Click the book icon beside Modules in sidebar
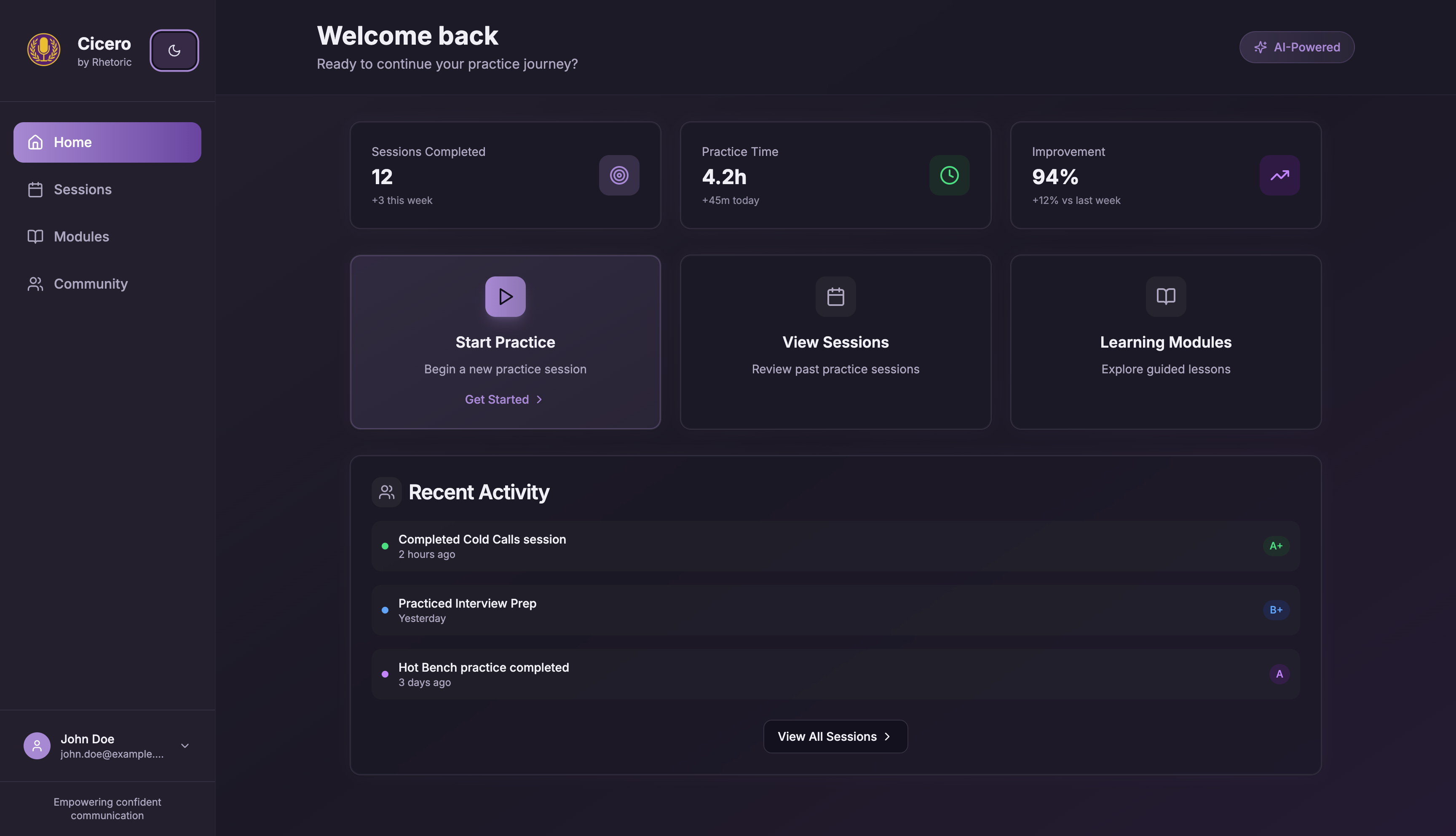This screenshot has height=836, width=1456. coord(35,236)
